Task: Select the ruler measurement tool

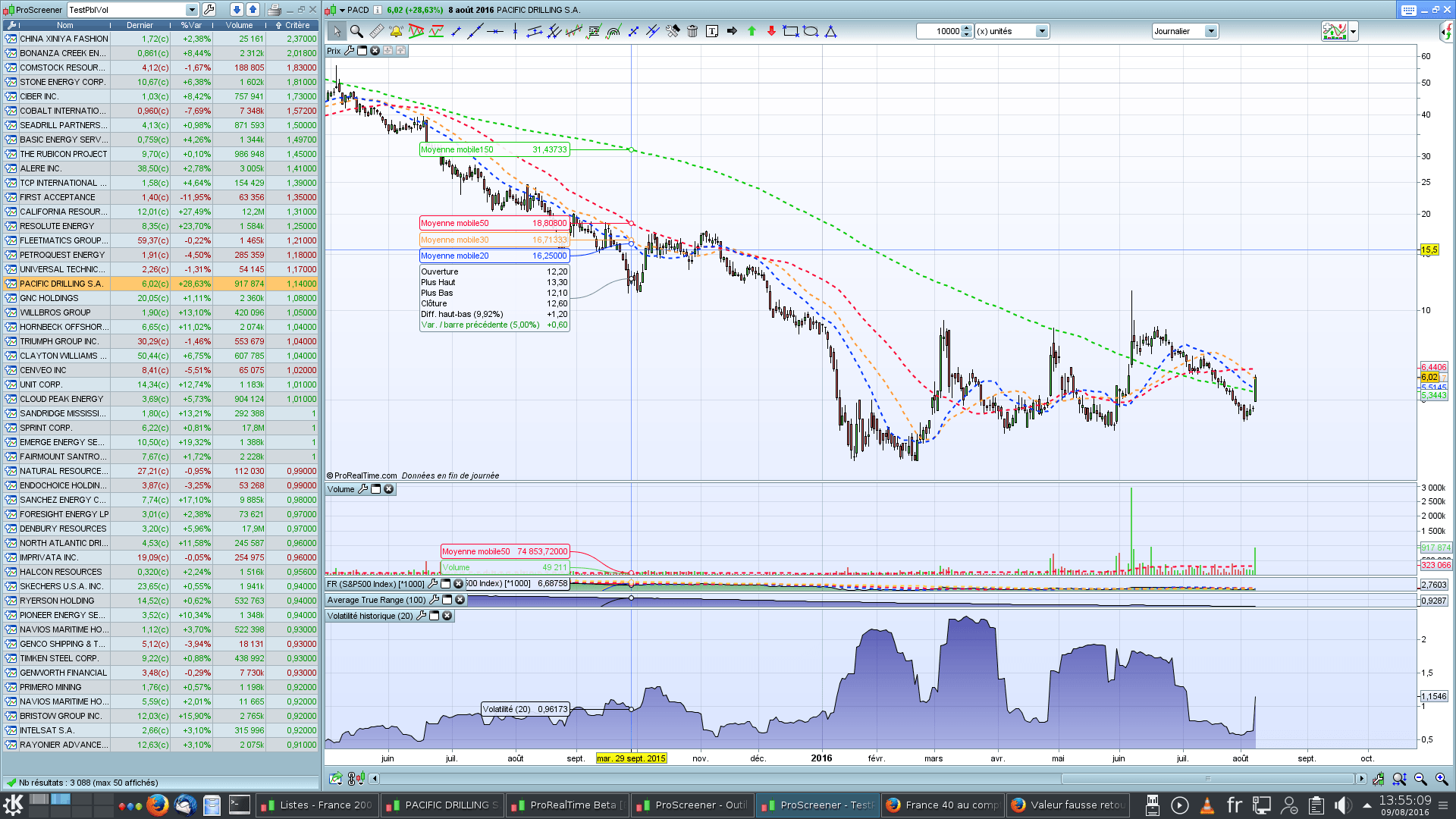Action: 377,31
